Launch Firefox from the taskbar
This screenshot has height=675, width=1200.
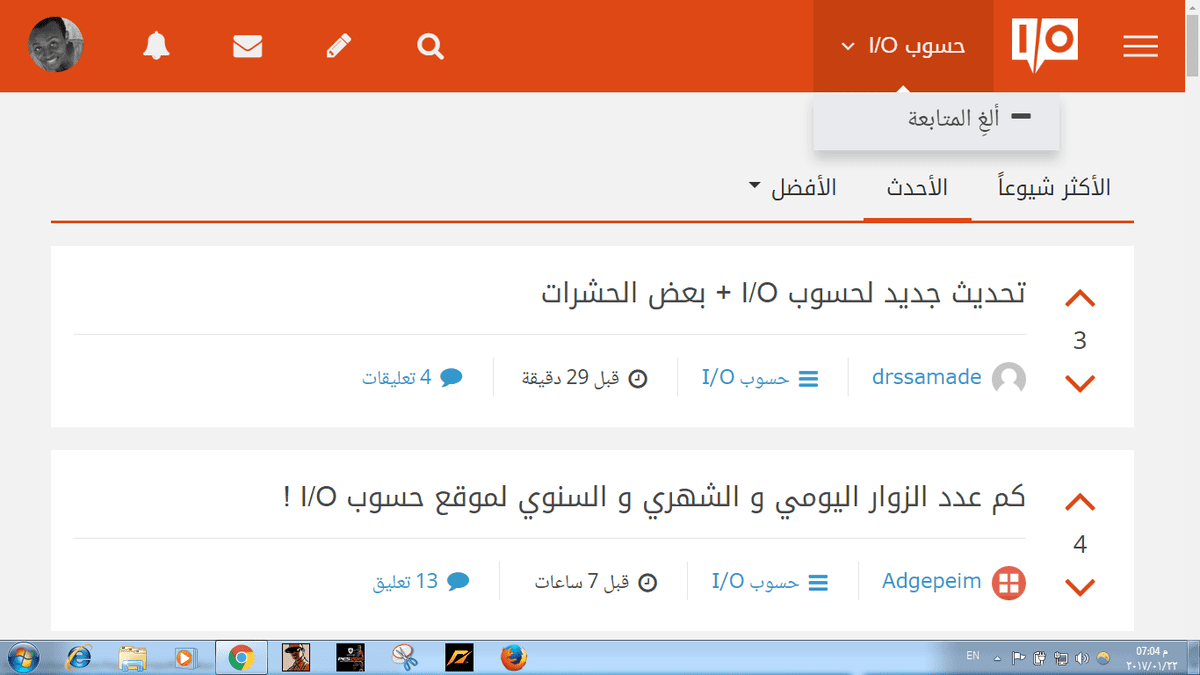pos(513,657)
